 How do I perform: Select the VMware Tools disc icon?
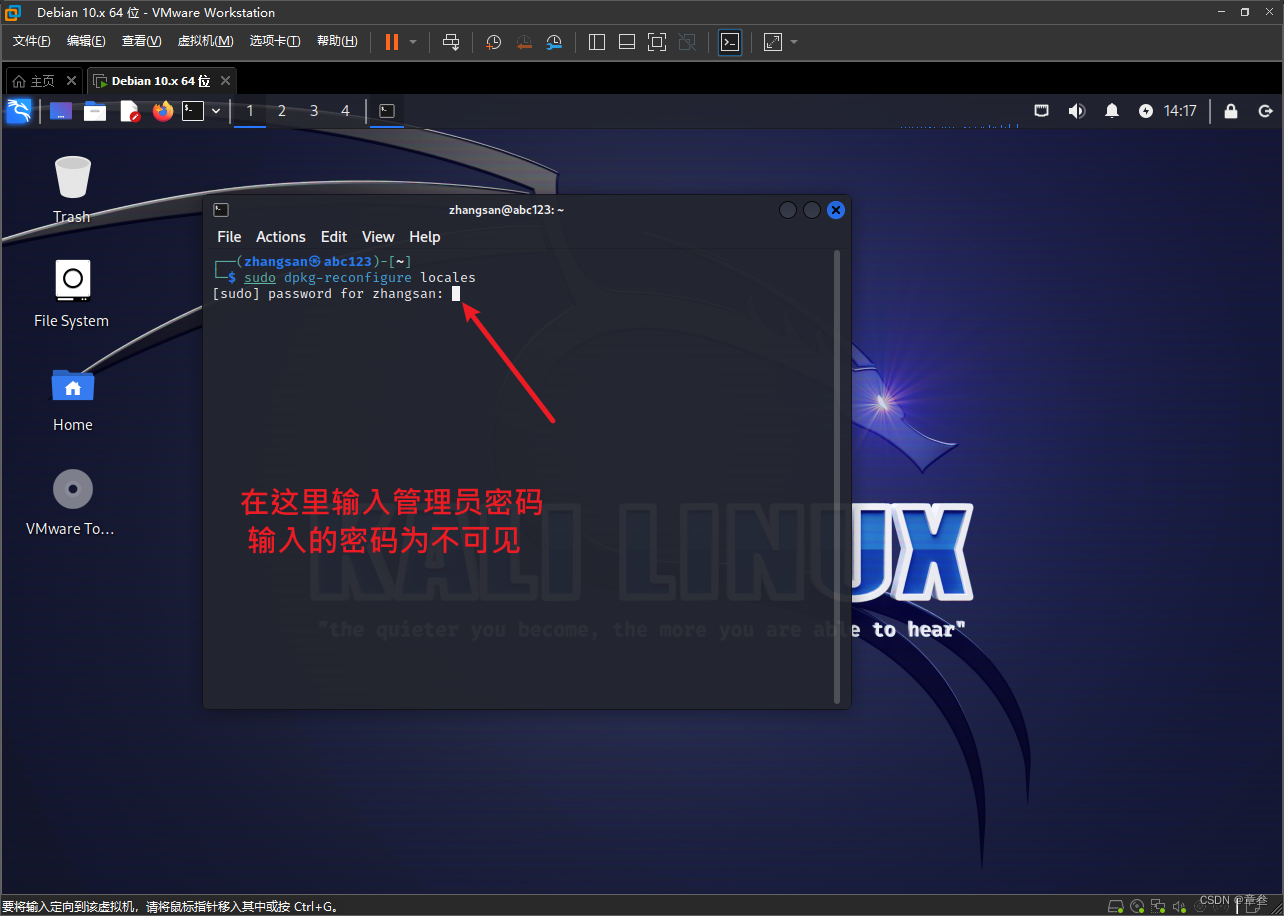72,502
